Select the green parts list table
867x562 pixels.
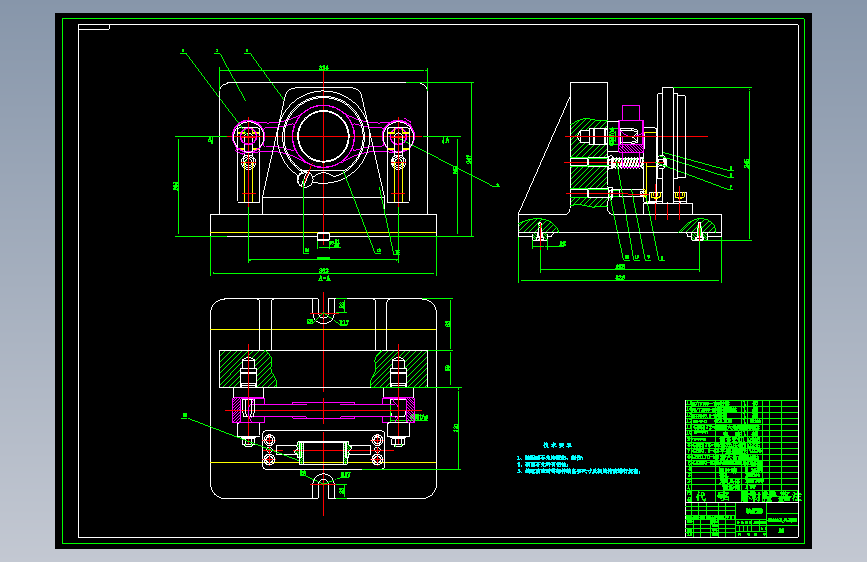741,451
